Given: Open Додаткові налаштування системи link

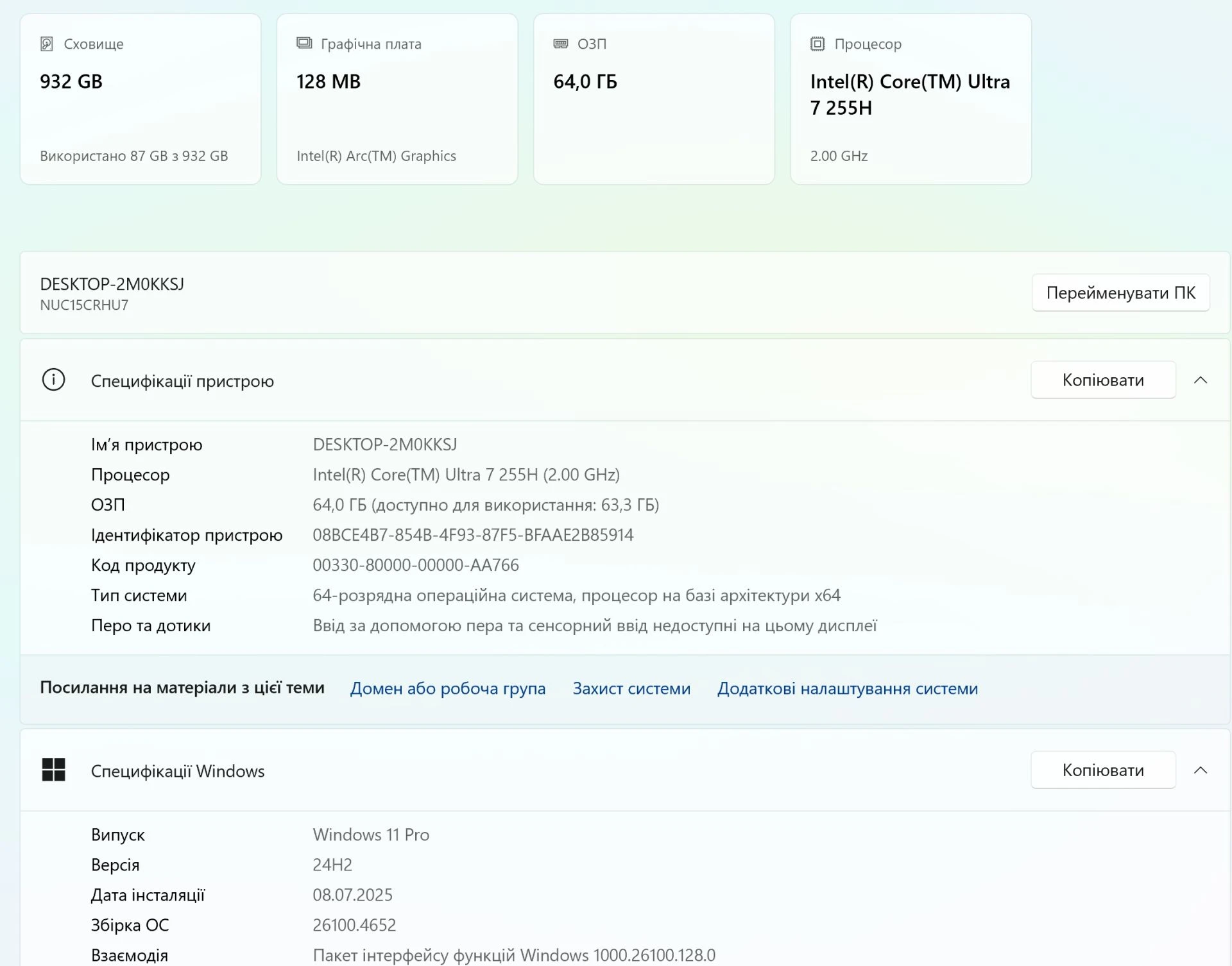Looking at the screenshot, I should [x=847, y=688].
